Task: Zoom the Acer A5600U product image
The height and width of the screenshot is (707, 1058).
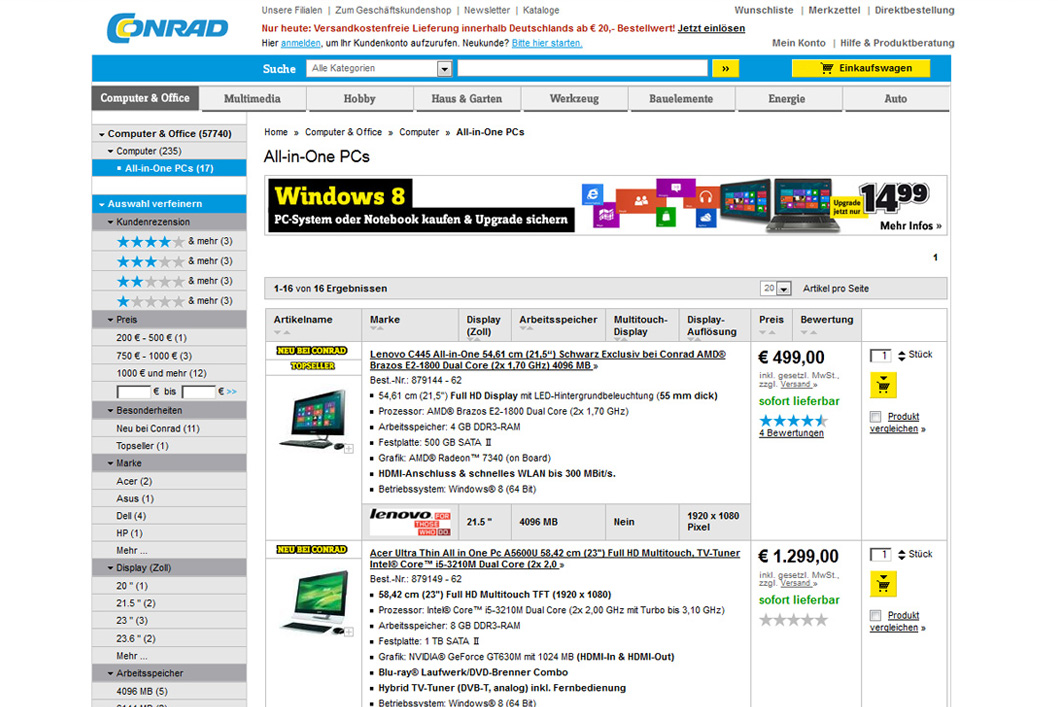Action: tap(349, 632)
